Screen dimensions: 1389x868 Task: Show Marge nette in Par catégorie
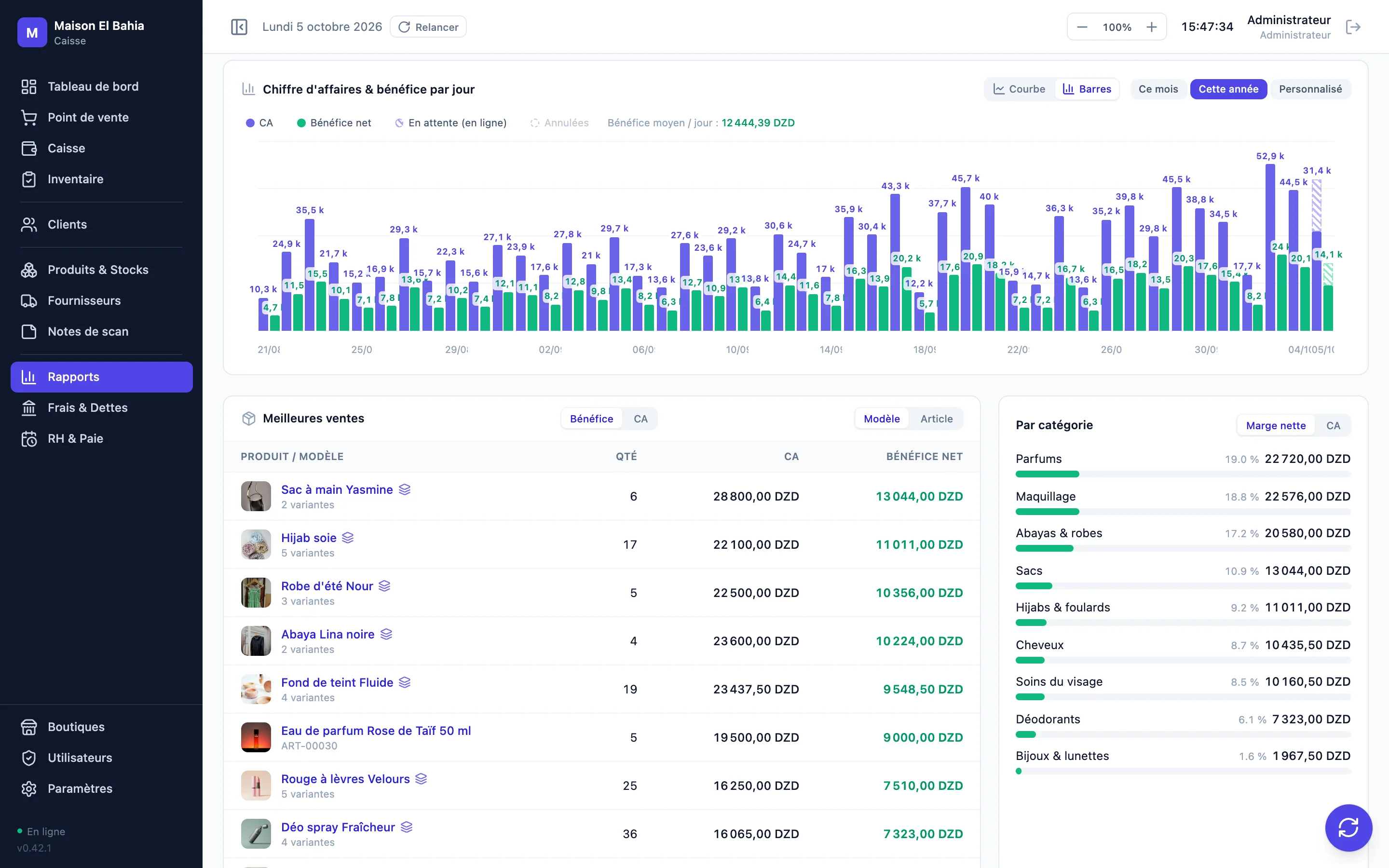click(x=1275, y=426)
